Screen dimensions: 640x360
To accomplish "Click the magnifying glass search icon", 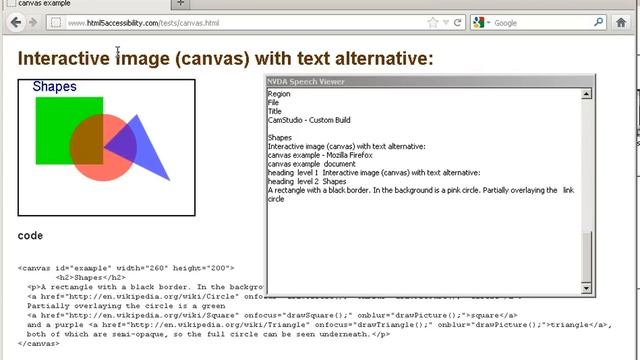I will (x=599, y=22).
